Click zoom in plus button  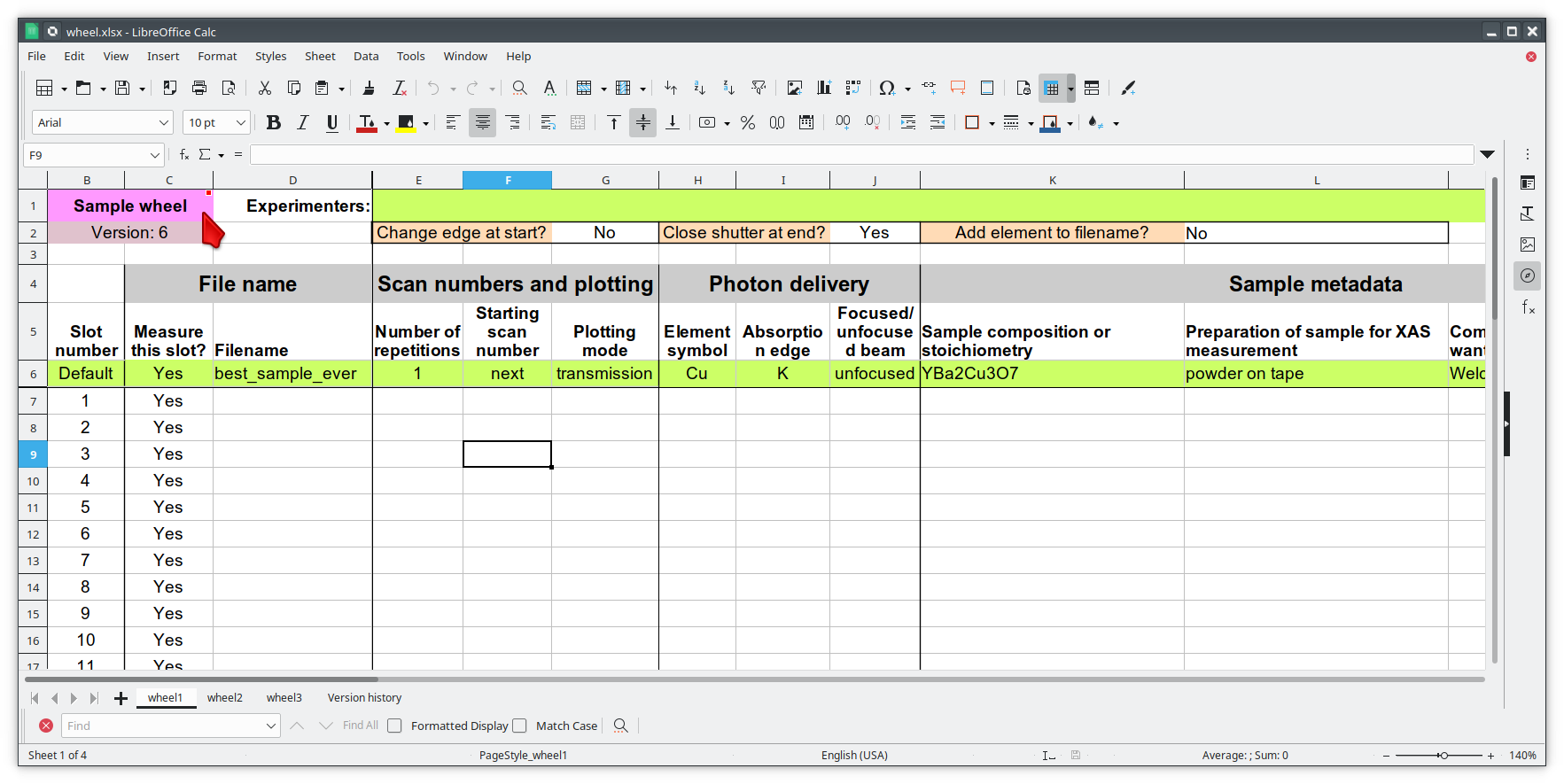(1490, 756)
